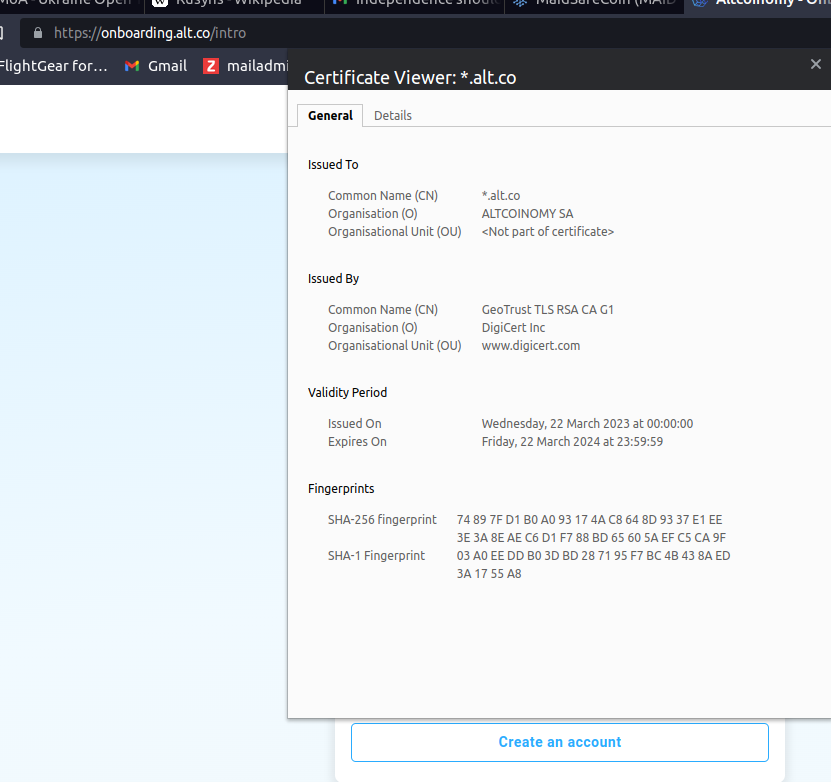Click the "Issued By" section heading
Image resolution: width=831 pixels, height=782 pixels.
pyautogui.click(x=333, y=279)
